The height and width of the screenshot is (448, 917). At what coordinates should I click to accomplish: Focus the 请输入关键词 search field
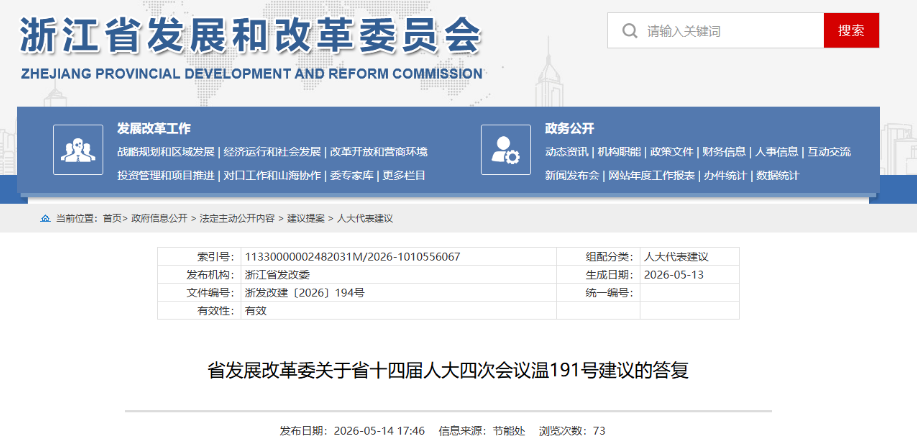coord(715,30)
